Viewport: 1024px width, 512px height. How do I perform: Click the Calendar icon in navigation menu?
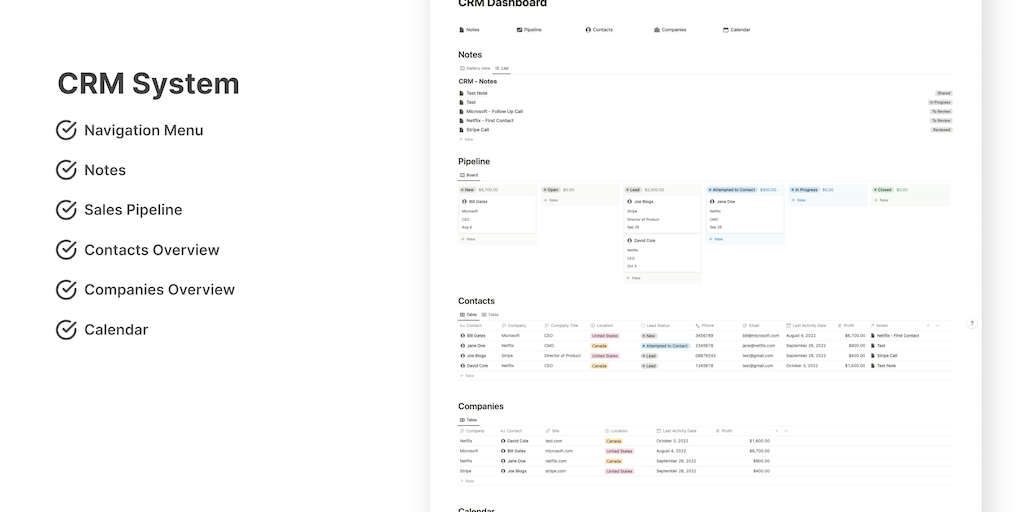coord(726,30)
